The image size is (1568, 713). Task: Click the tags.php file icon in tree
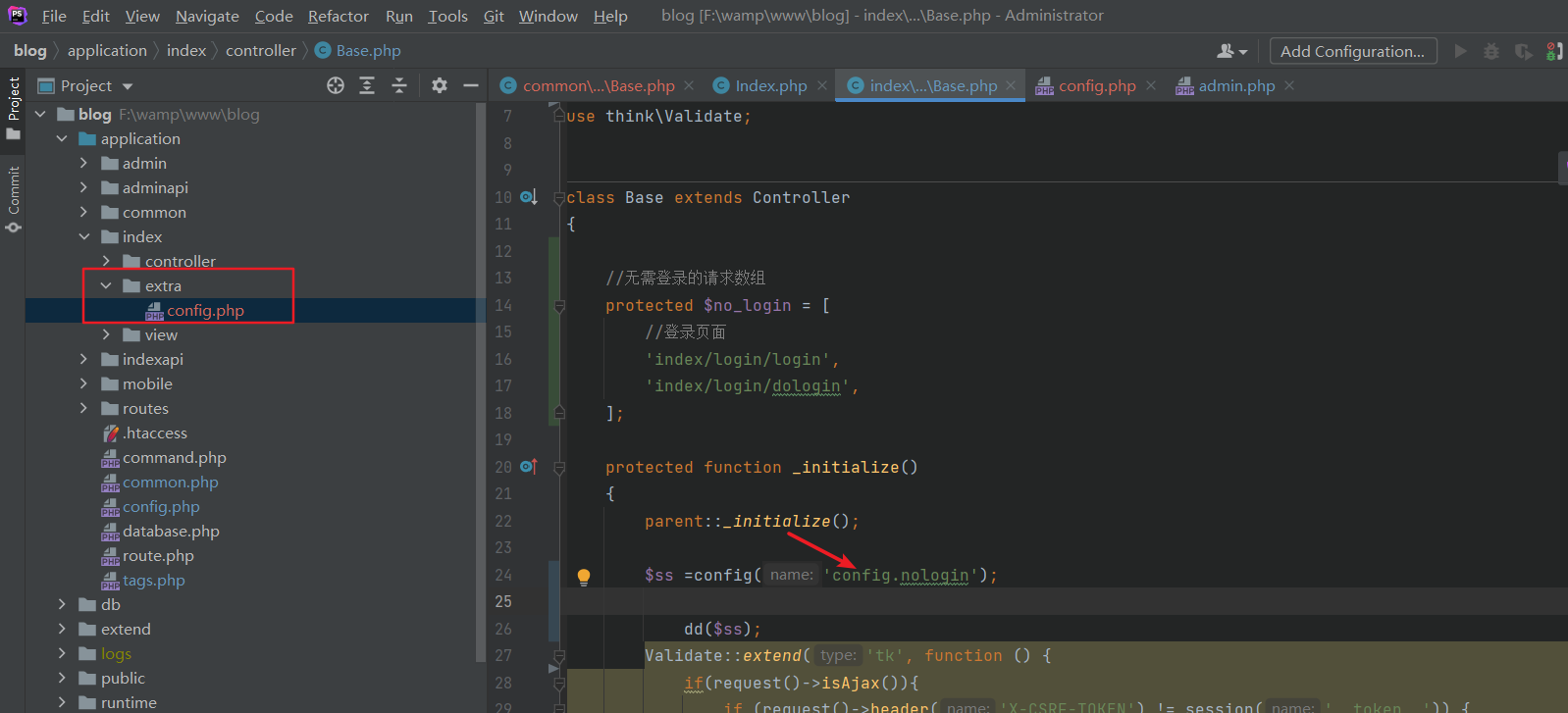(x=111, y=581)
